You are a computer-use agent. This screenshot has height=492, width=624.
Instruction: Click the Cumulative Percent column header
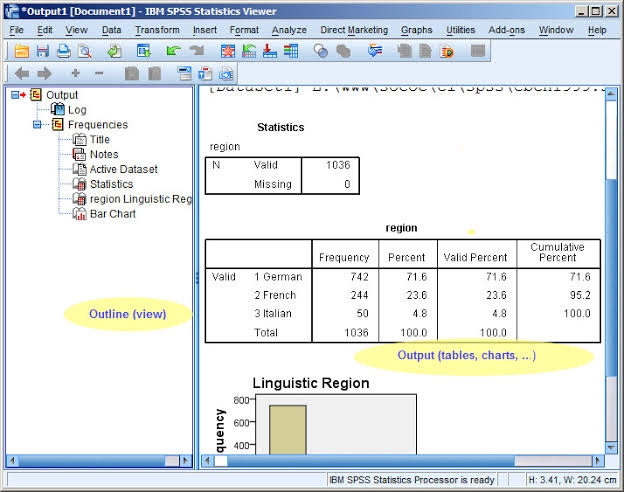(557, 252)
